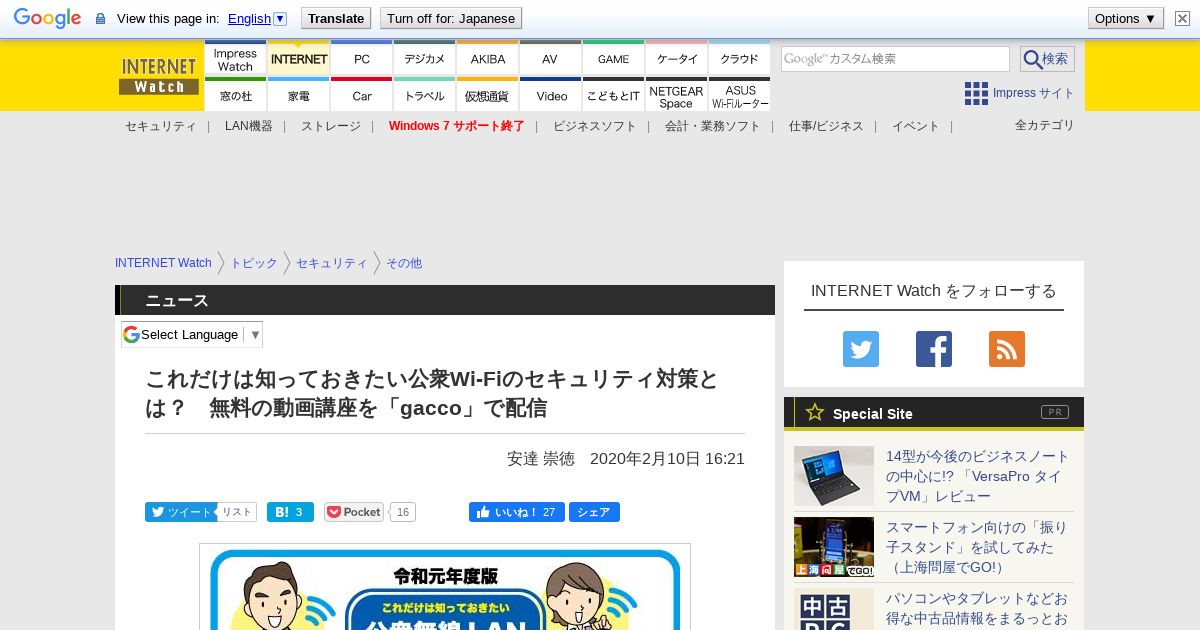Click the 検索 magnifier search button
The width and height of the screenshot is (1200, 630).
(x=1047, y=59)
